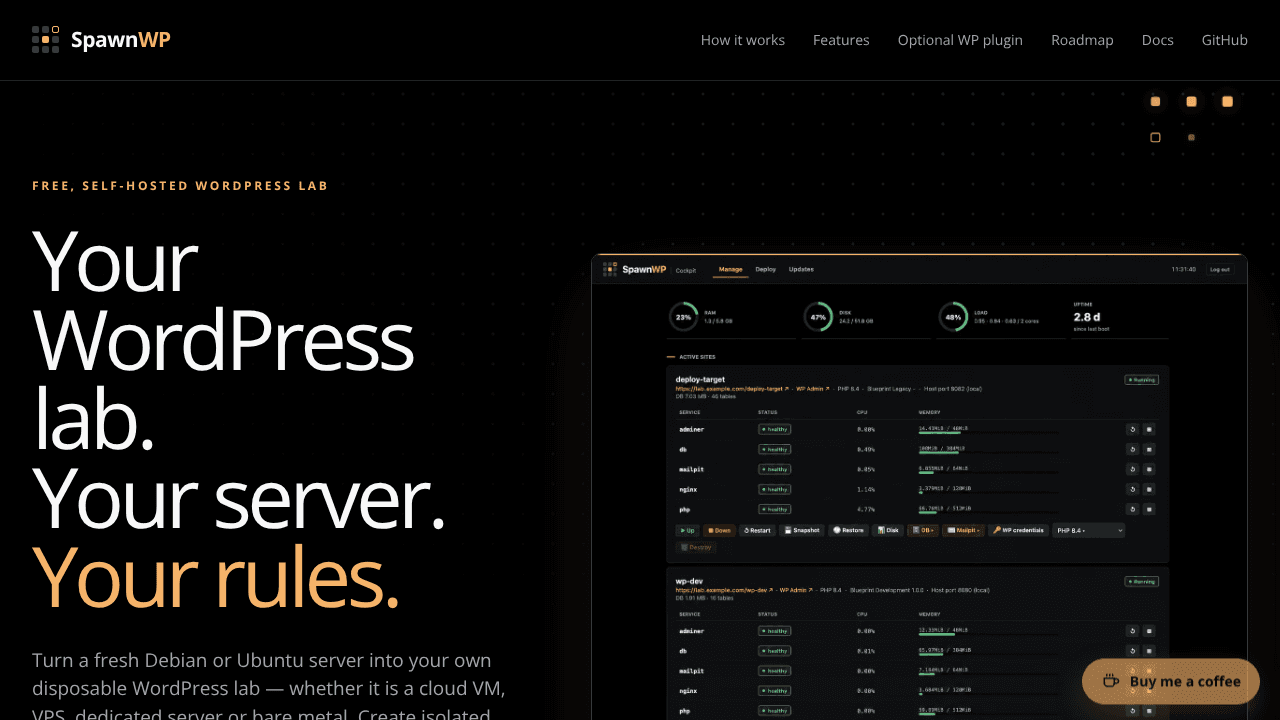This screenshot has height=720, width=1280.
Task: Open the DB dropdown for deploy-target
Action: click(x=923, y=530)
